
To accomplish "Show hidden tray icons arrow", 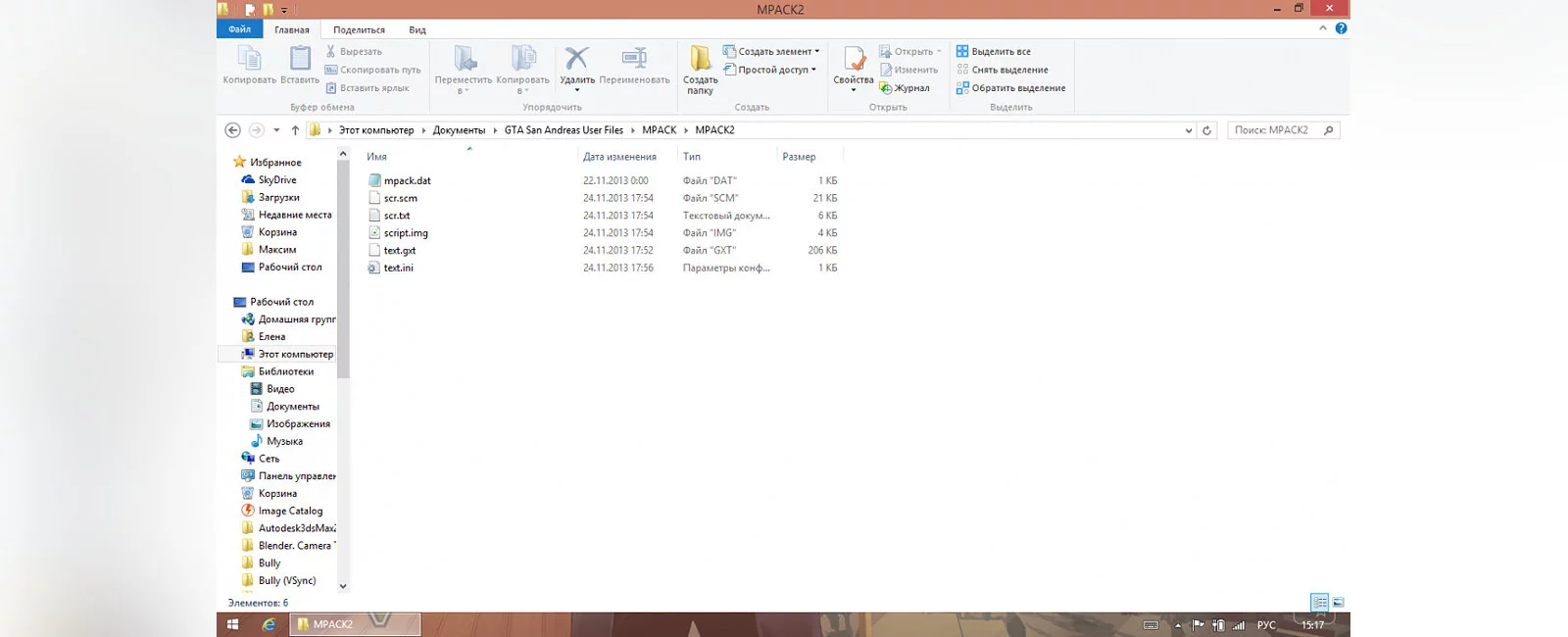I will click(x=1178, y=625).
